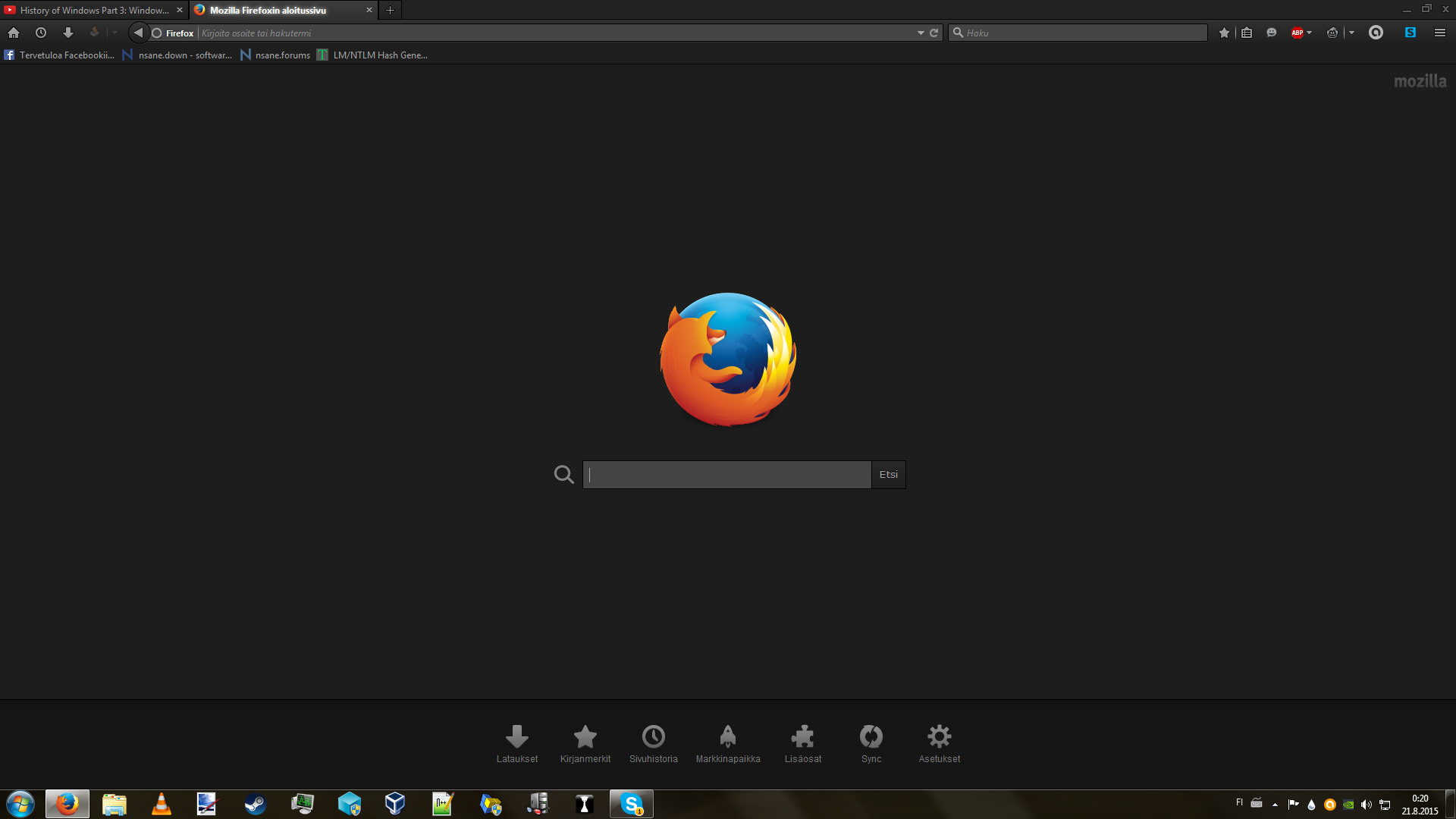The height and width of the screenshot is (819, 1456).
Task: Open the Windows Start menu
Action: (20, 804)
